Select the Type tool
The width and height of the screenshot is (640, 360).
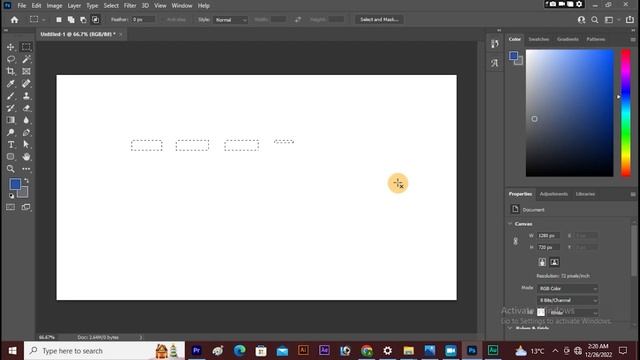click(11, 144)
